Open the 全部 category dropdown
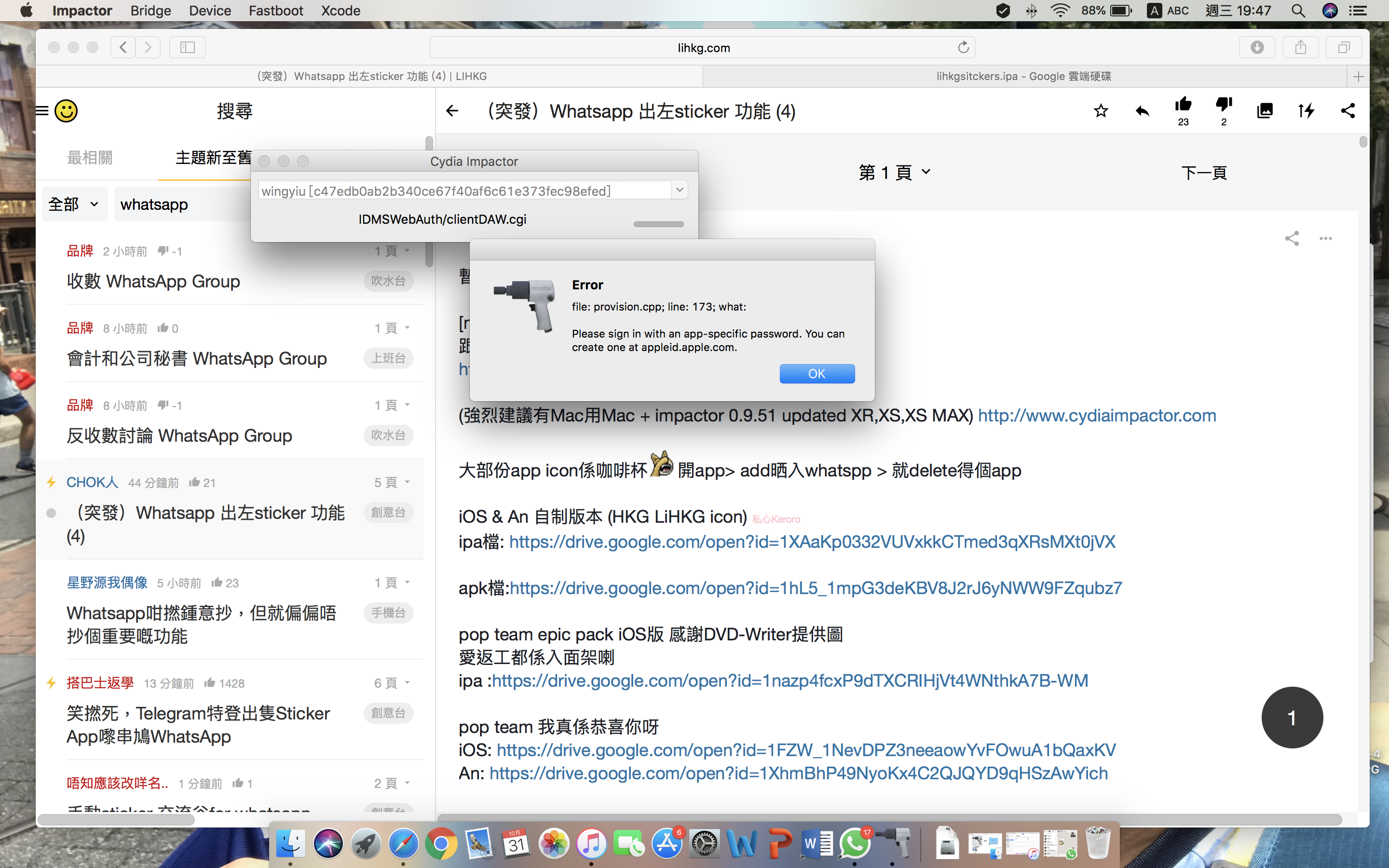 click(x=74, y=204)
